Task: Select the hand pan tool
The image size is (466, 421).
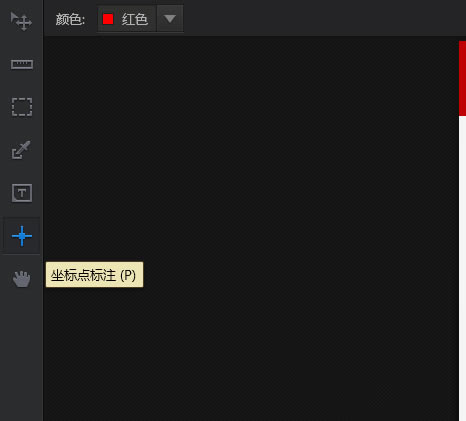Action: 22,279
